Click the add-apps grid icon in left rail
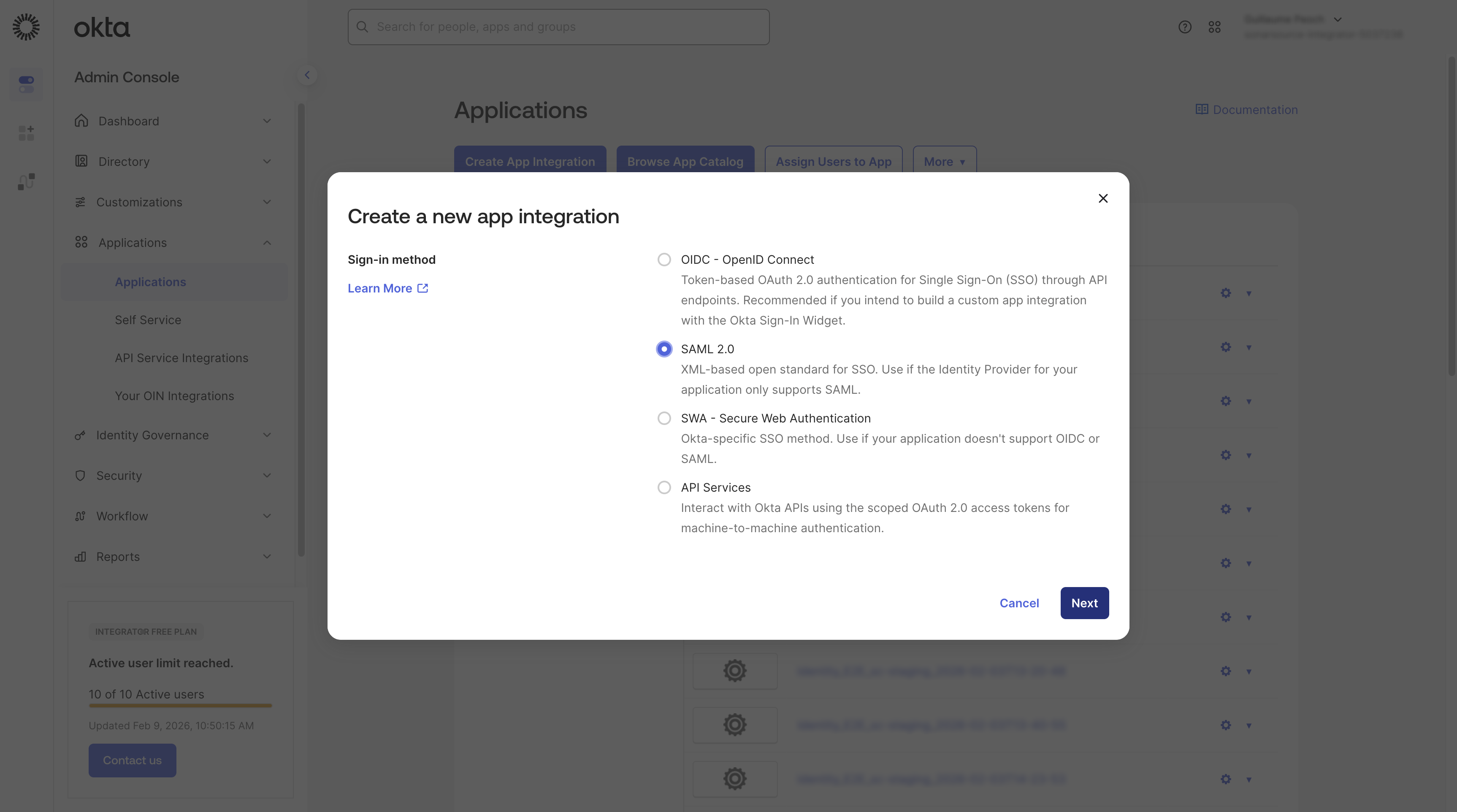1457x812 pixels. click(26, 133)
